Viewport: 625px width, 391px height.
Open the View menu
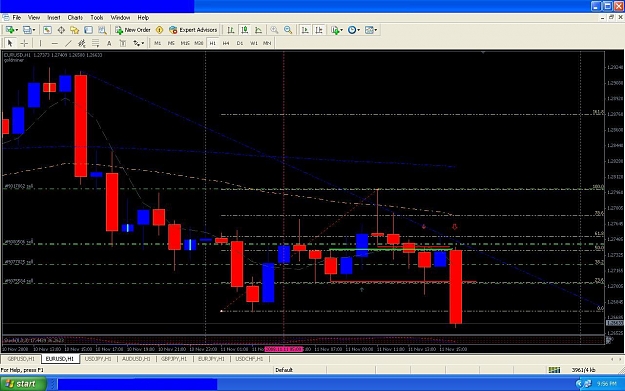(34, 18)
